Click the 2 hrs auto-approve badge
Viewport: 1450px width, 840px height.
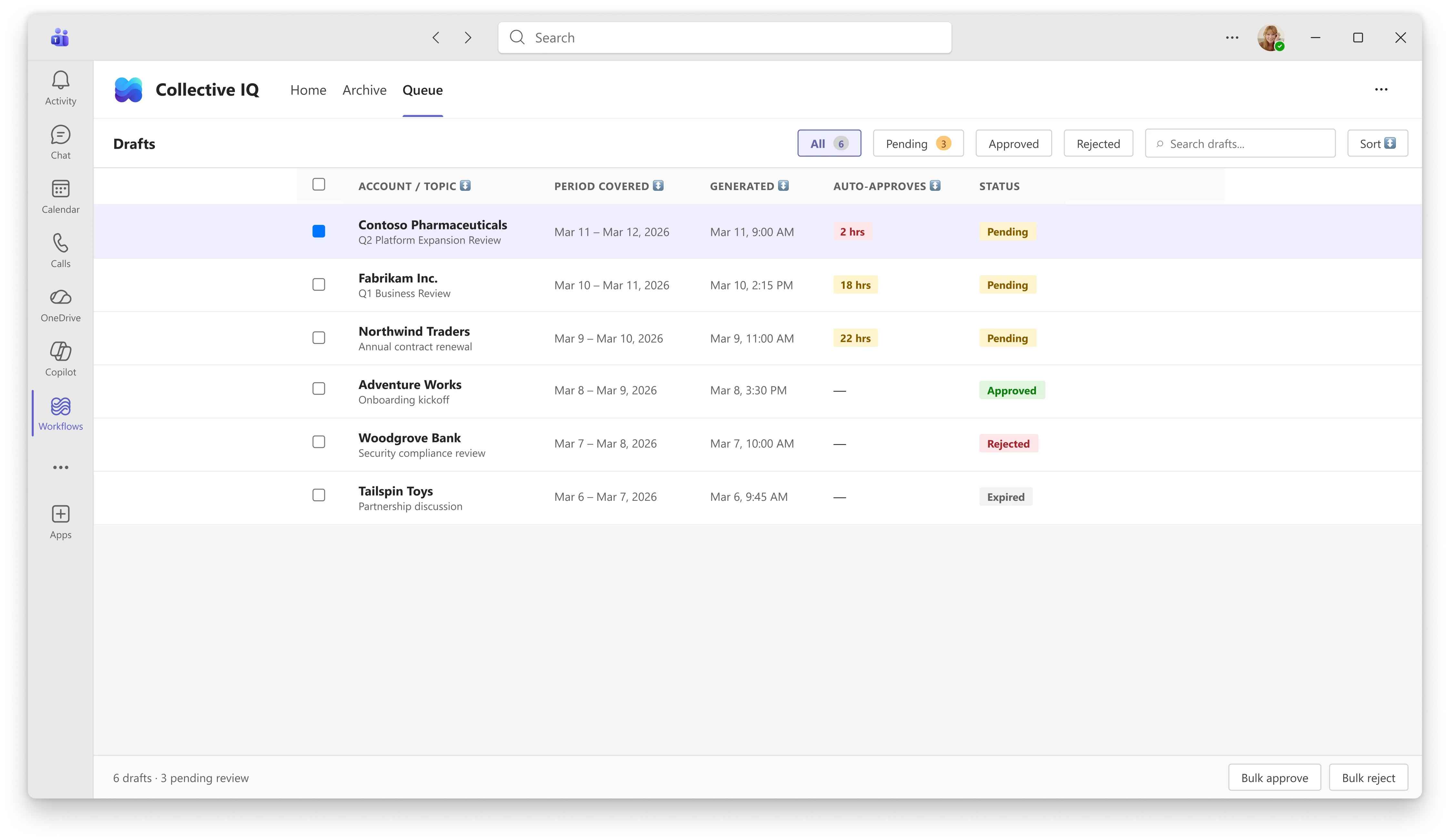(852, 231)
